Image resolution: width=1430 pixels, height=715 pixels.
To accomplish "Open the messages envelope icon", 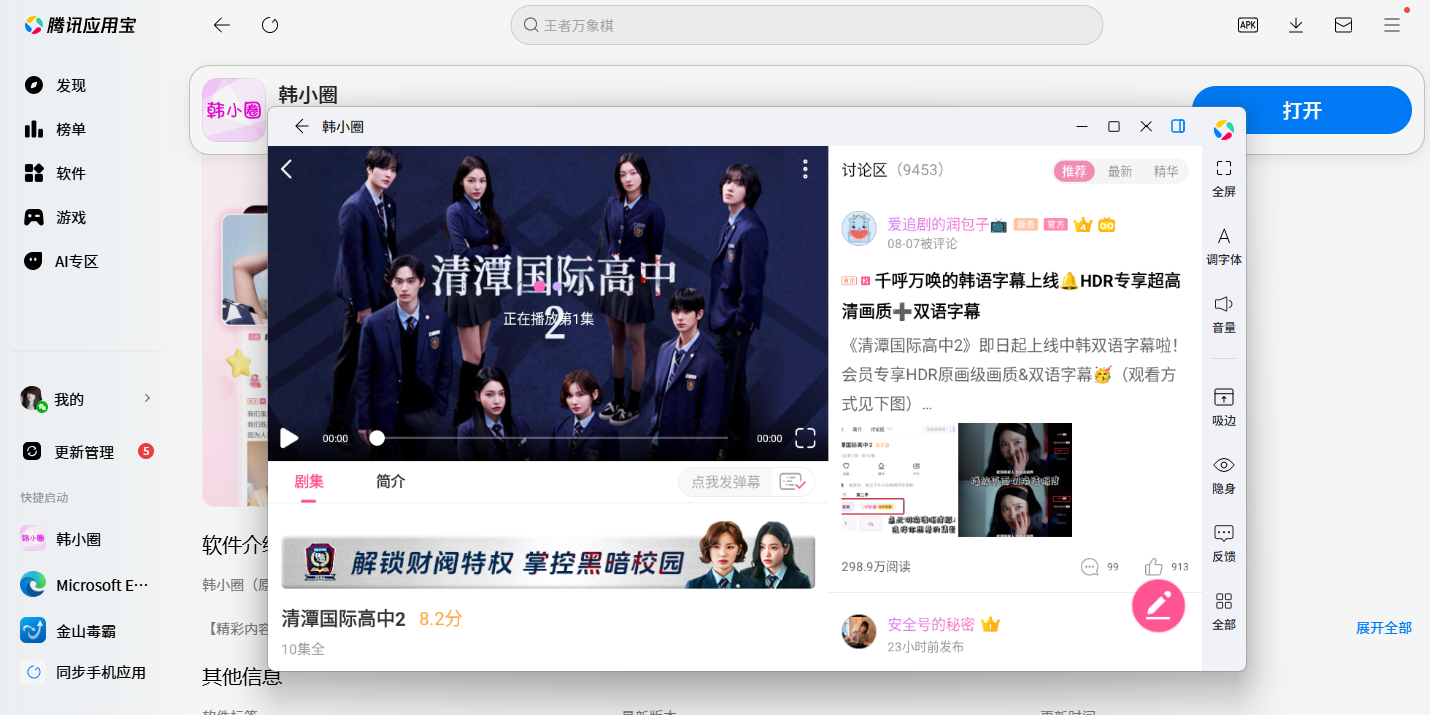I will [x=1344, y=25].
